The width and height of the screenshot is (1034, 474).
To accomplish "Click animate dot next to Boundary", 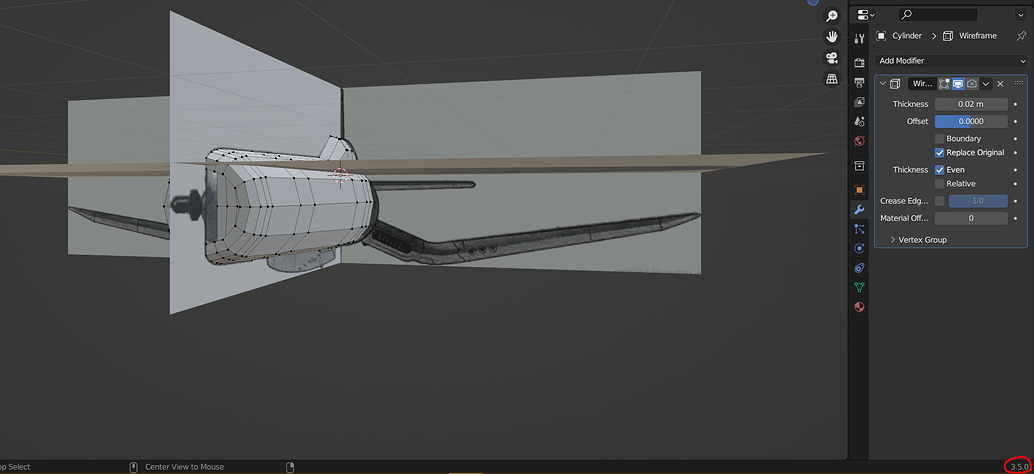I will (x=1016, y=138).
